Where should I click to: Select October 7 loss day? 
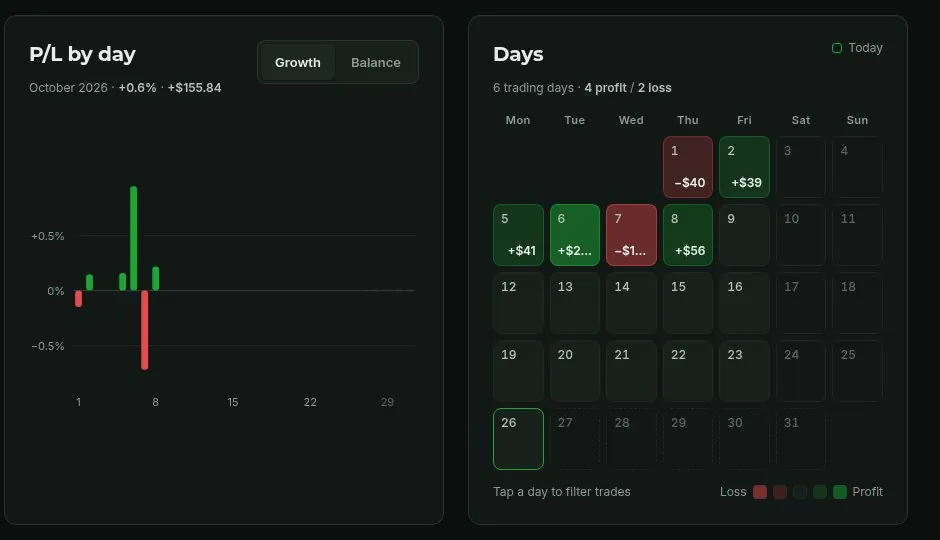(631, 235)
